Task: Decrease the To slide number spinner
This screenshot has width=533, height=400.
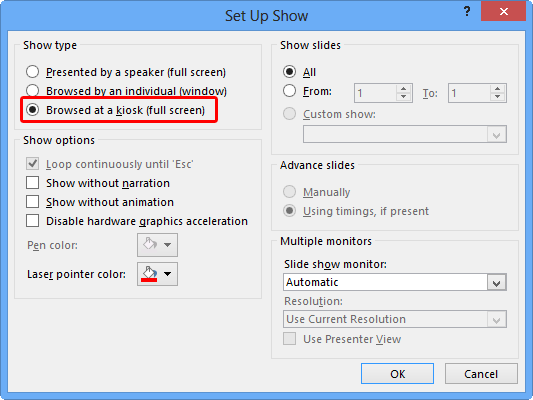Action: [x=498, y=97]
